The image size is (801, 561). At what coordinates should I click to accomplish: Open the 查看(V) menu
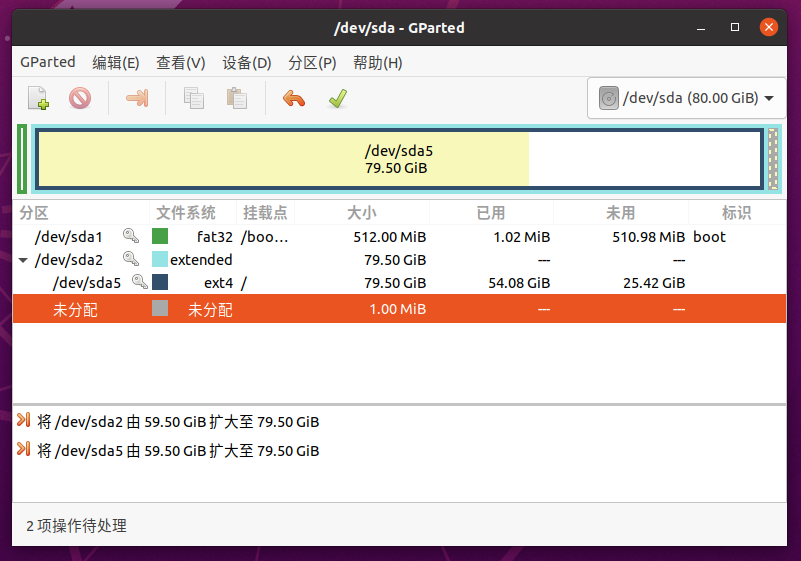(x=180, y=63)
